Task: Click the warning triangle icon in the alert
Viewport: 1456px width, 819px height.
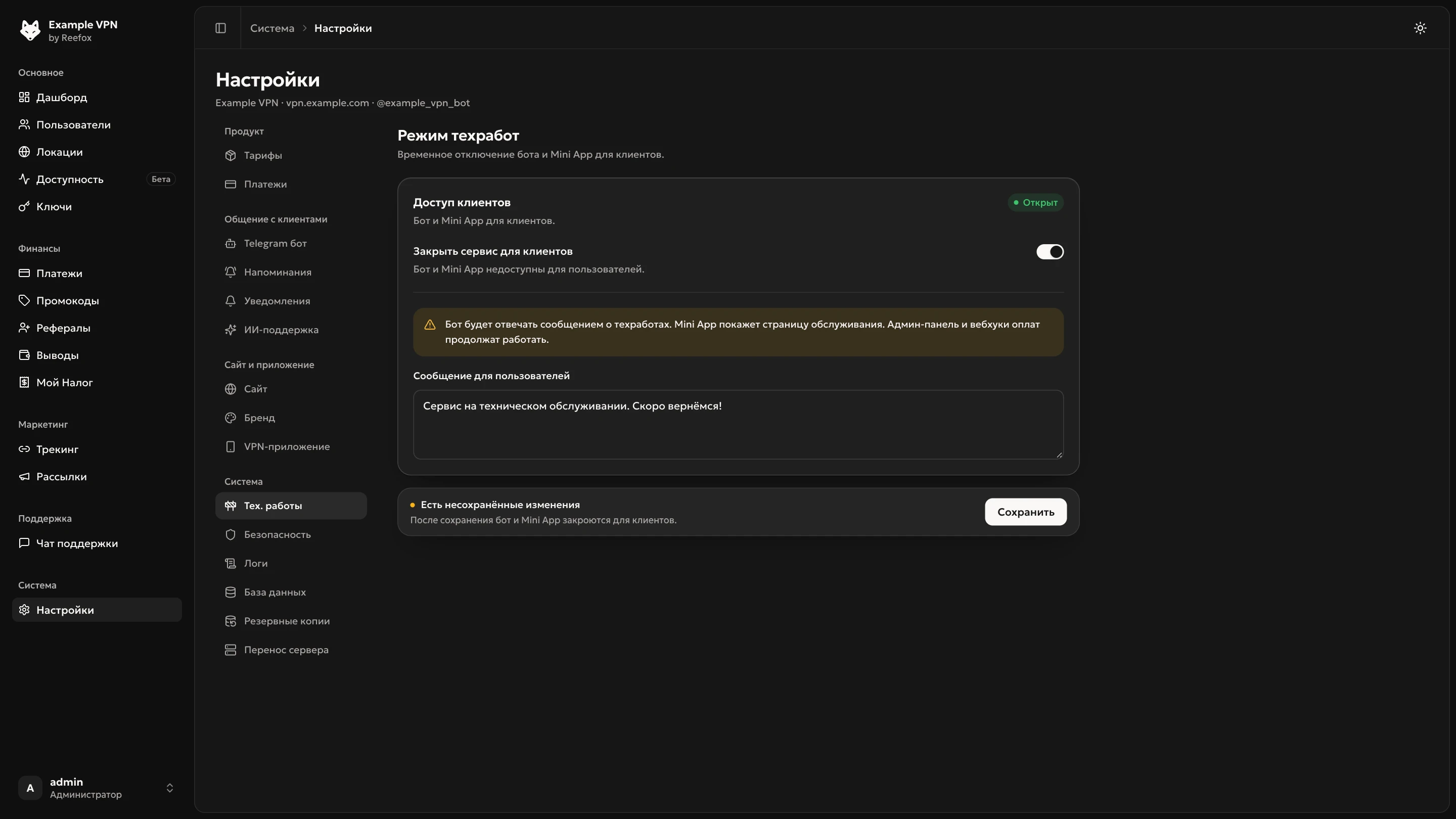Action: tap(430, 325)
